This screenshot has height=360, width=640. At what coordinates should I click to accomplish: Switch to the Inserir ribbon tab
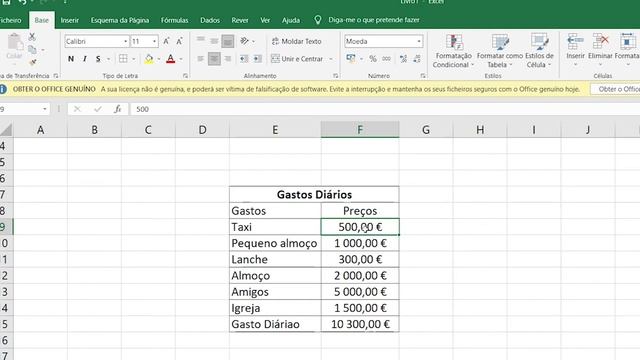(69, 20)
